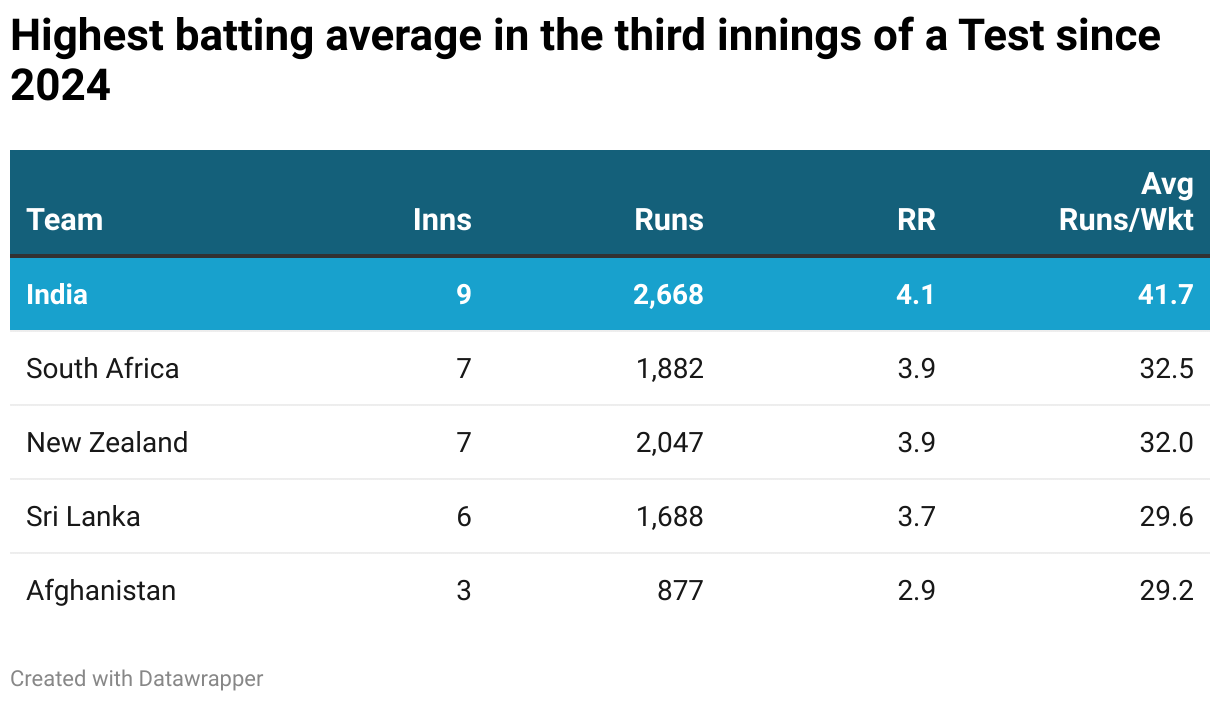Click the South Africa team cell

point(103,368)
